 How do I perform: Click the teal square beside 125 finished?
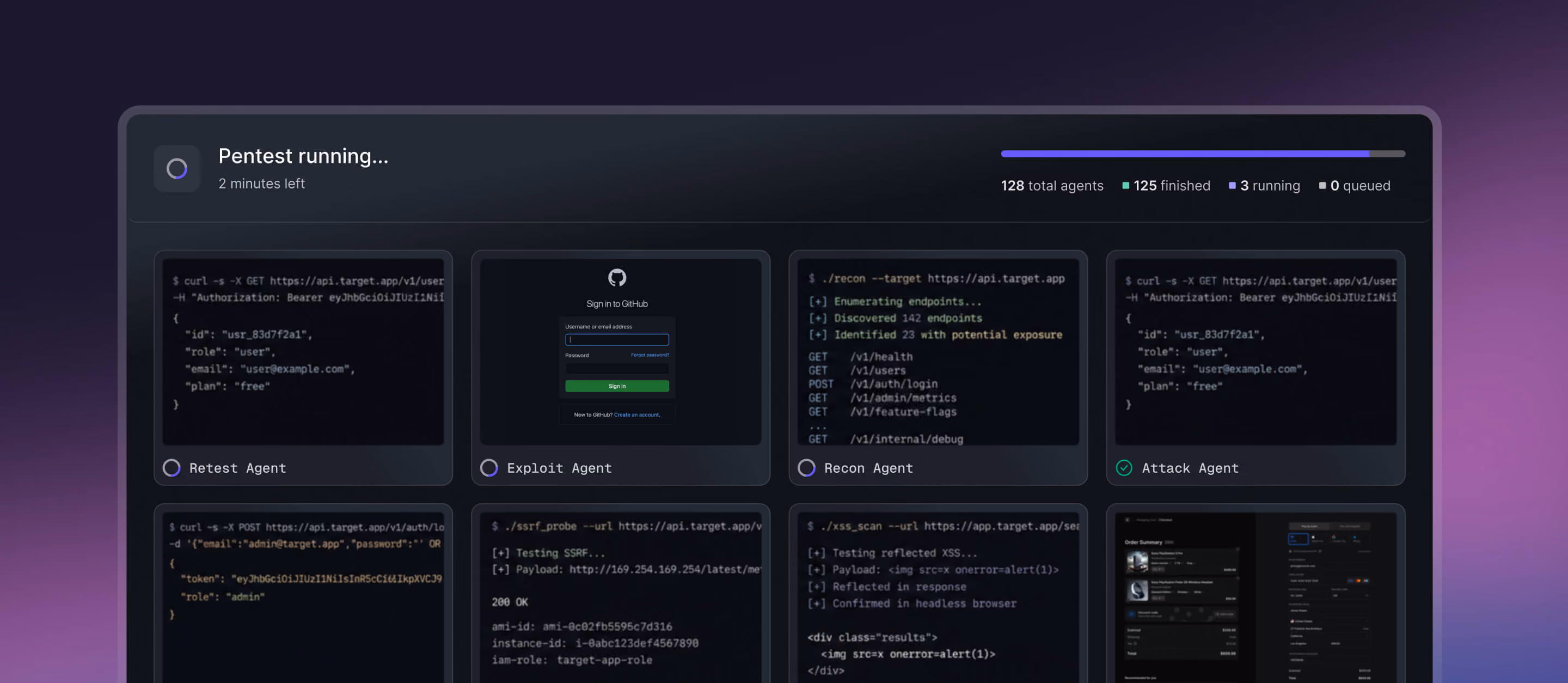pos(1125,186)
